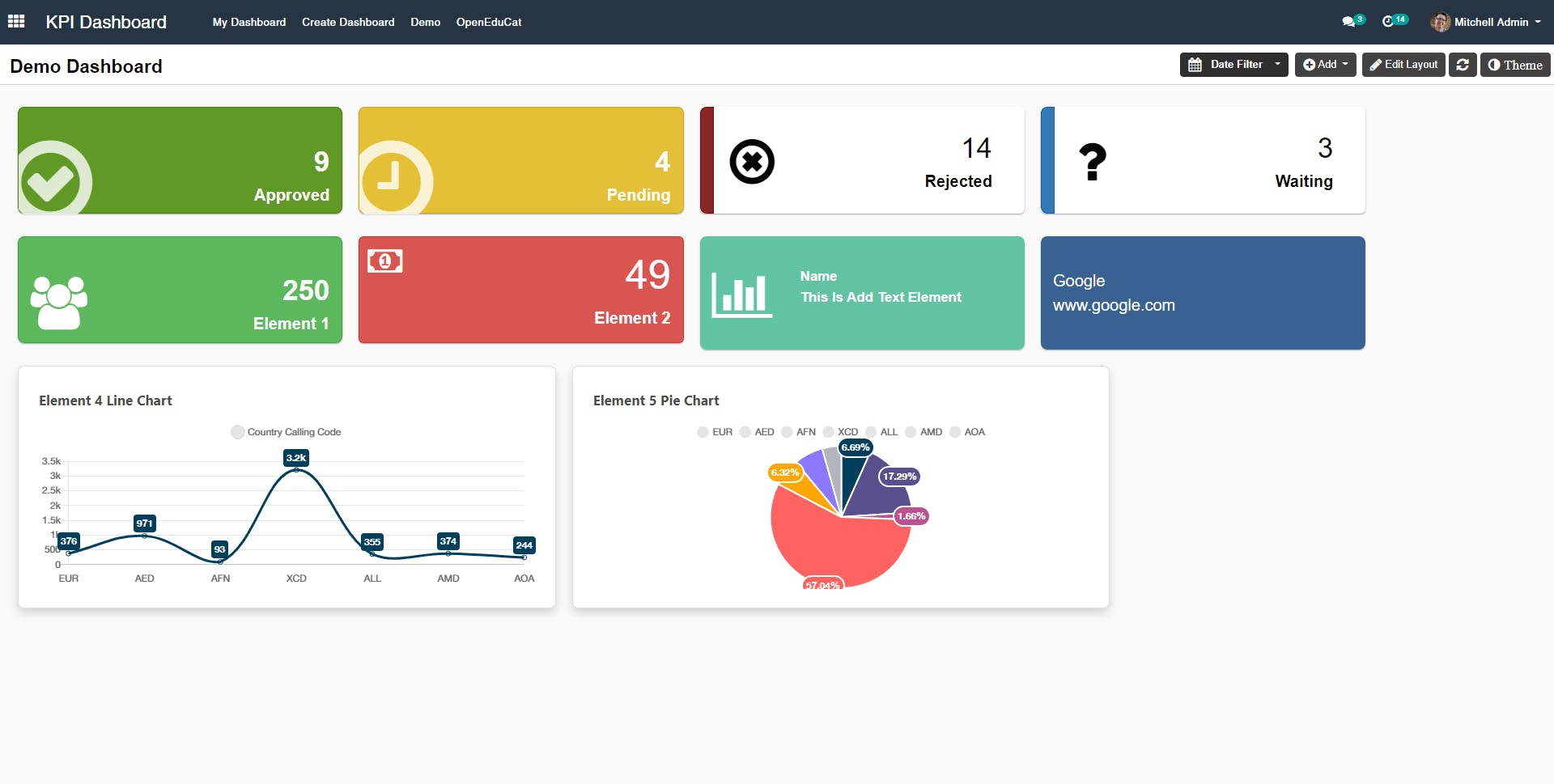1554x784 pixels.
Task: Click the orange 6.32% pie slice label
Action: [x=785, y=473]
